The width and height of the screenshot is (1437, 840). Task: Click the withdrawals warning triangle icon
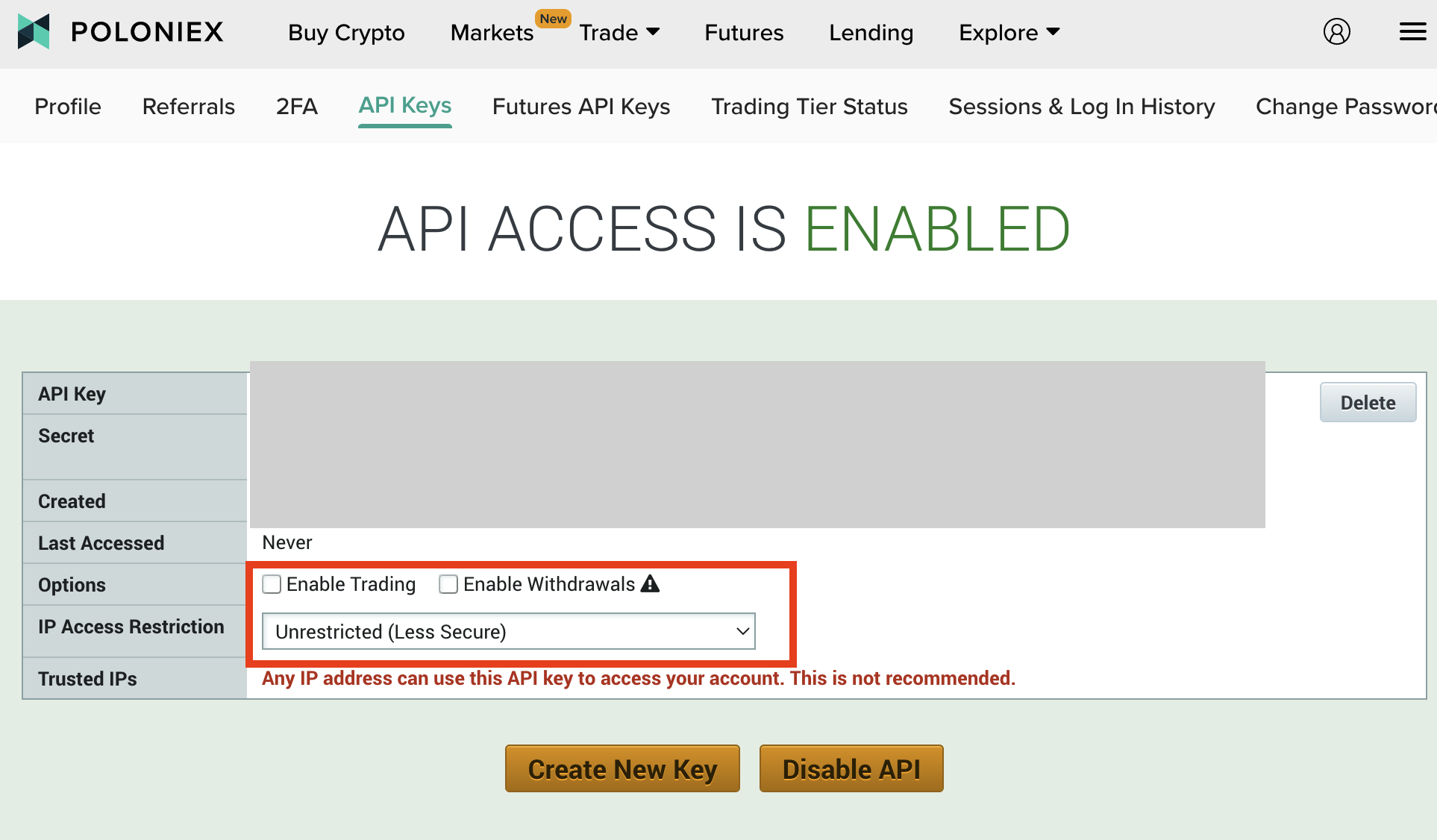[x=650, y=583]
